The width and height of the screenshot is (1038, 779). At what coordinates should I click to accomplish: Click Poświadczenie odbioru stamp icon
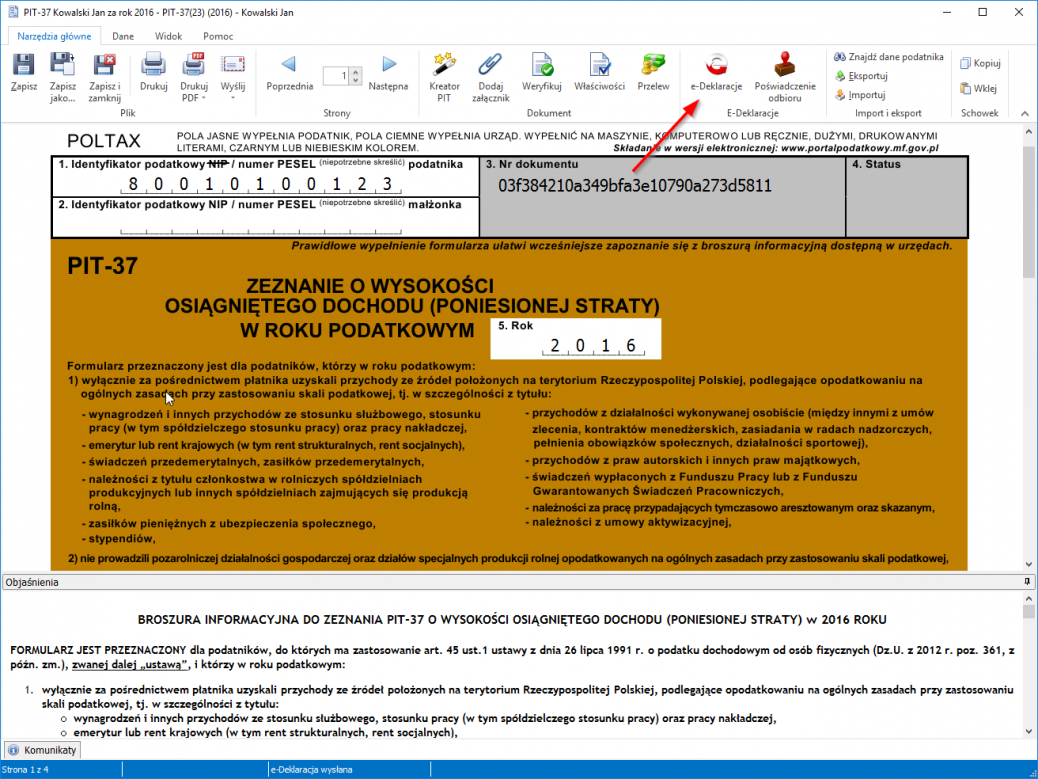click(x=785, y=71)
